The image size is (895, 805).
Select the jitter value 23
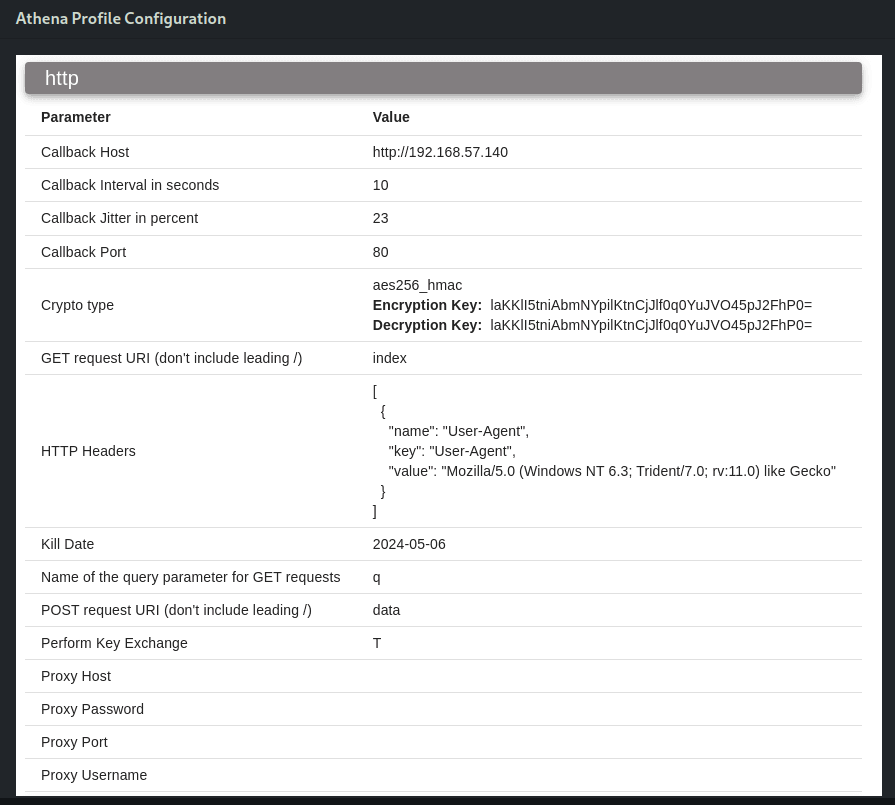(381, 218)
